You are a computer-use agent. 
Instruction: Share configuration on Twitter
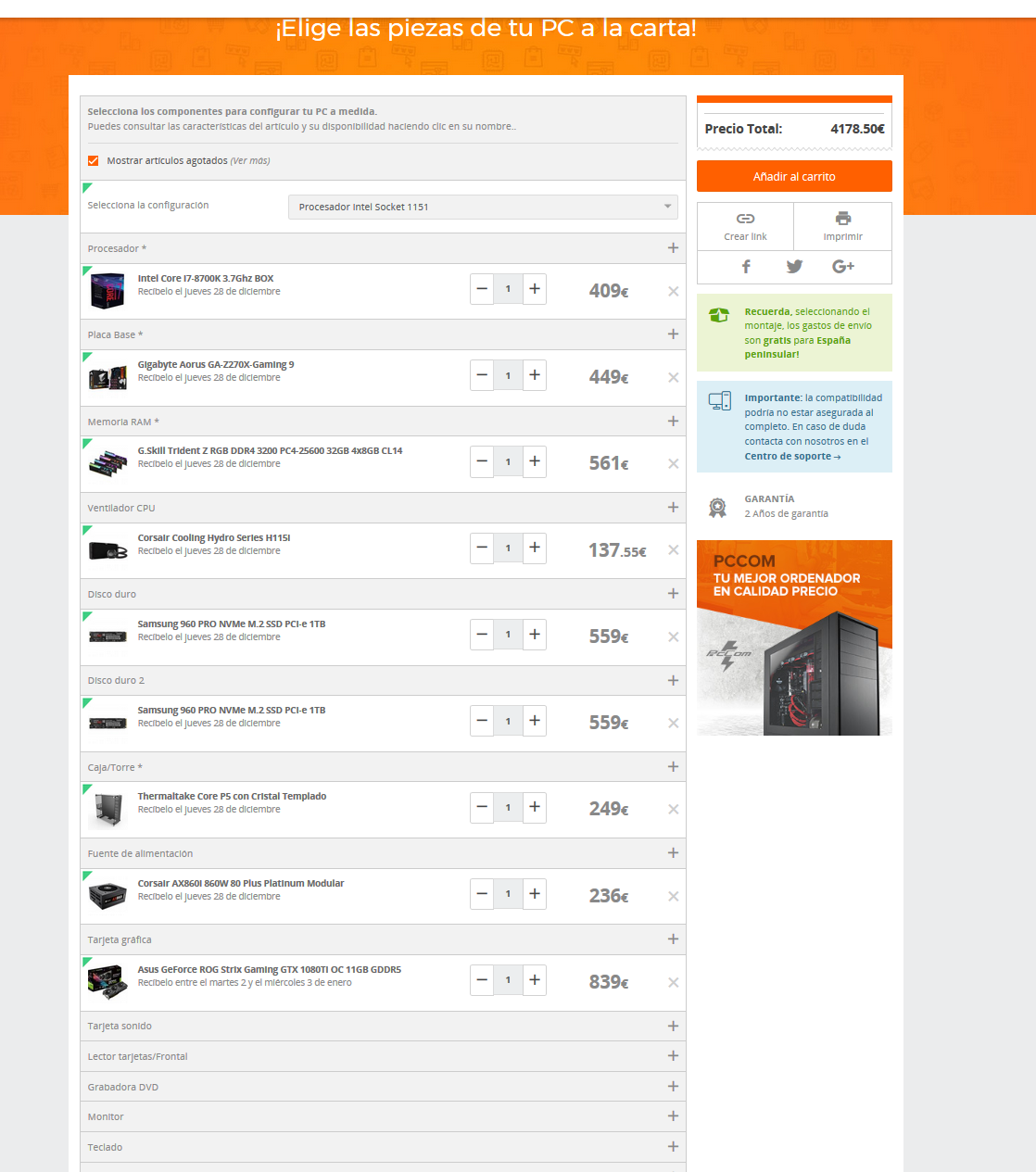pos(794,267)
